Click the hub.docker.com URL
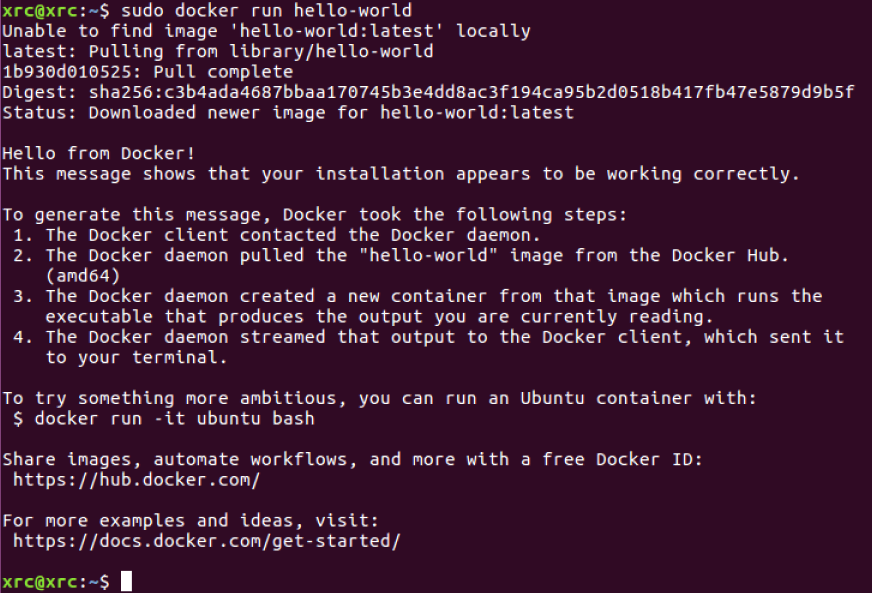The image size is (872, 593). click(x=136, y=480)
